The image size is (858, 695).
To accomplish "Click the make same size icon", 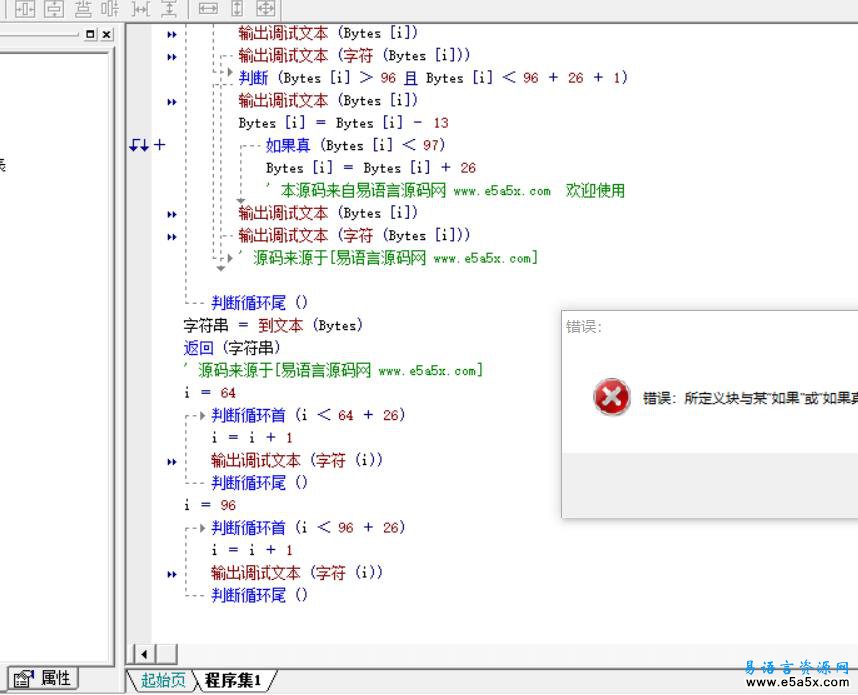I will [x=265, y=9].
